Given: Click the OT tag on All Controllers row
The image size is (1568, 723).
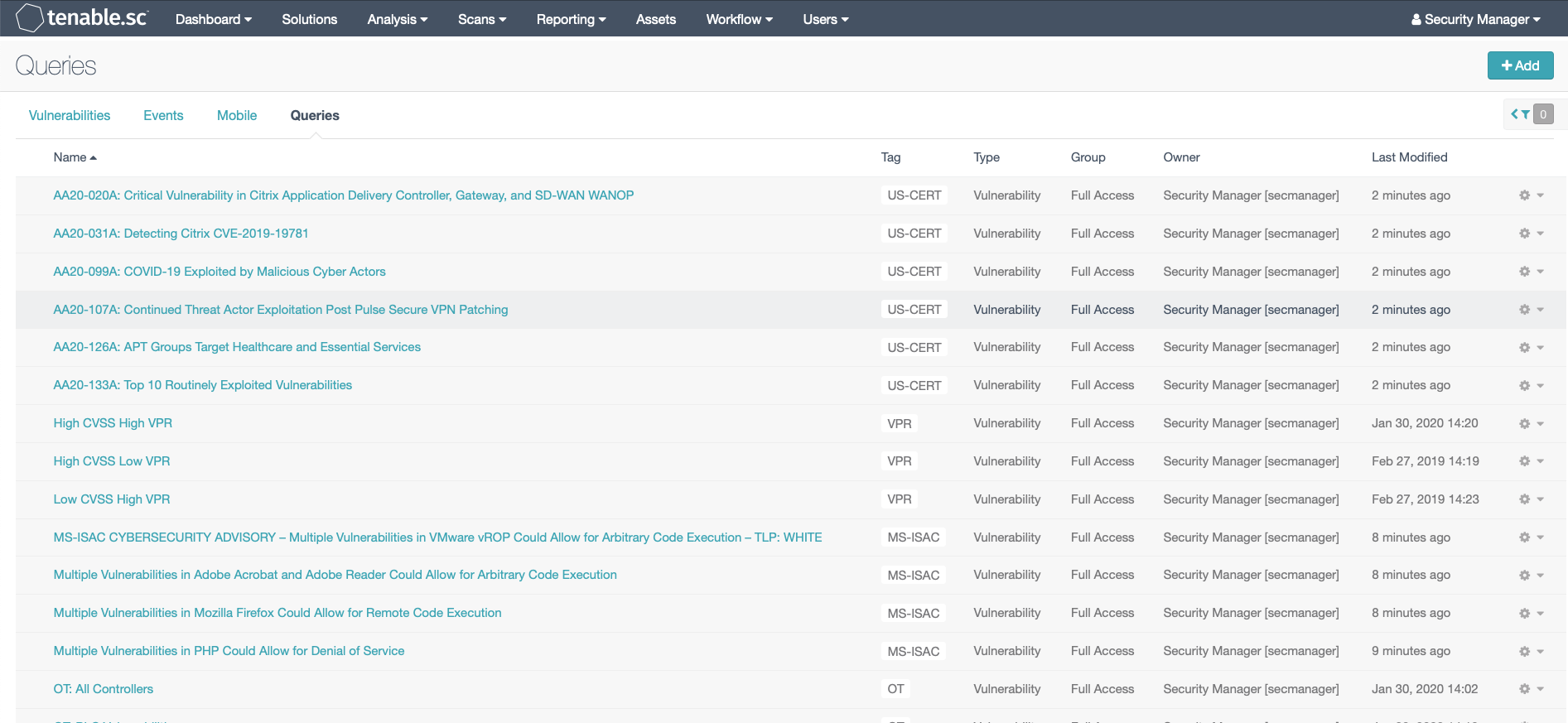Looking at the screenshot, I should (895, 689).
